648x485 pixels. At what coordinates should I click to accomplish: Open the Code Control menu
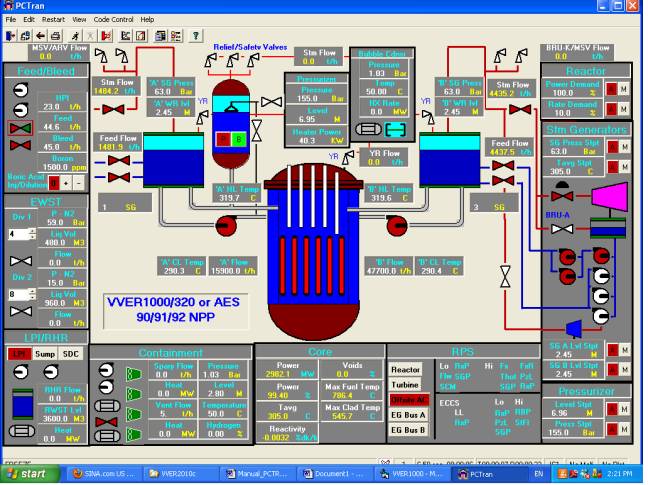coord(113,19)
